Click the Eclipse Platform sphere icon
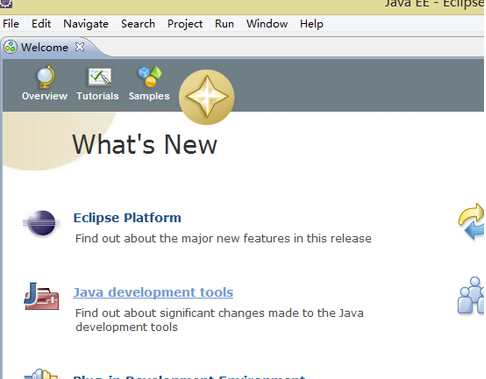The image size is (486, 379). pos(42,223)
